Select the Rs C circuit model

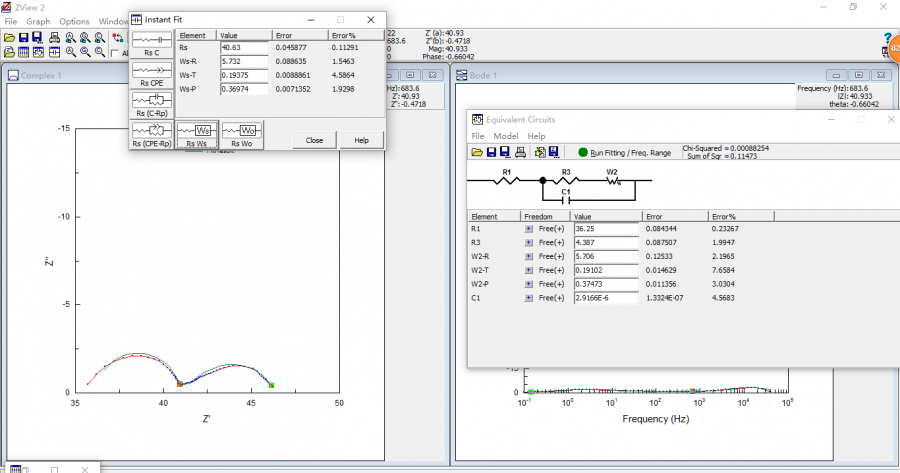tap(150, 44)
